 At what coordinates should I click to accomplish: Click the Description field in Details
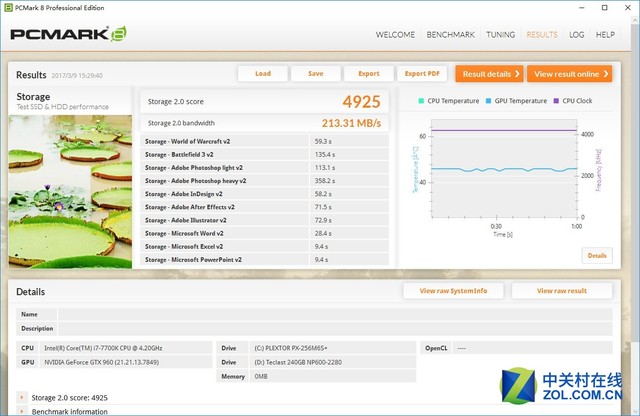coord(335,329)
